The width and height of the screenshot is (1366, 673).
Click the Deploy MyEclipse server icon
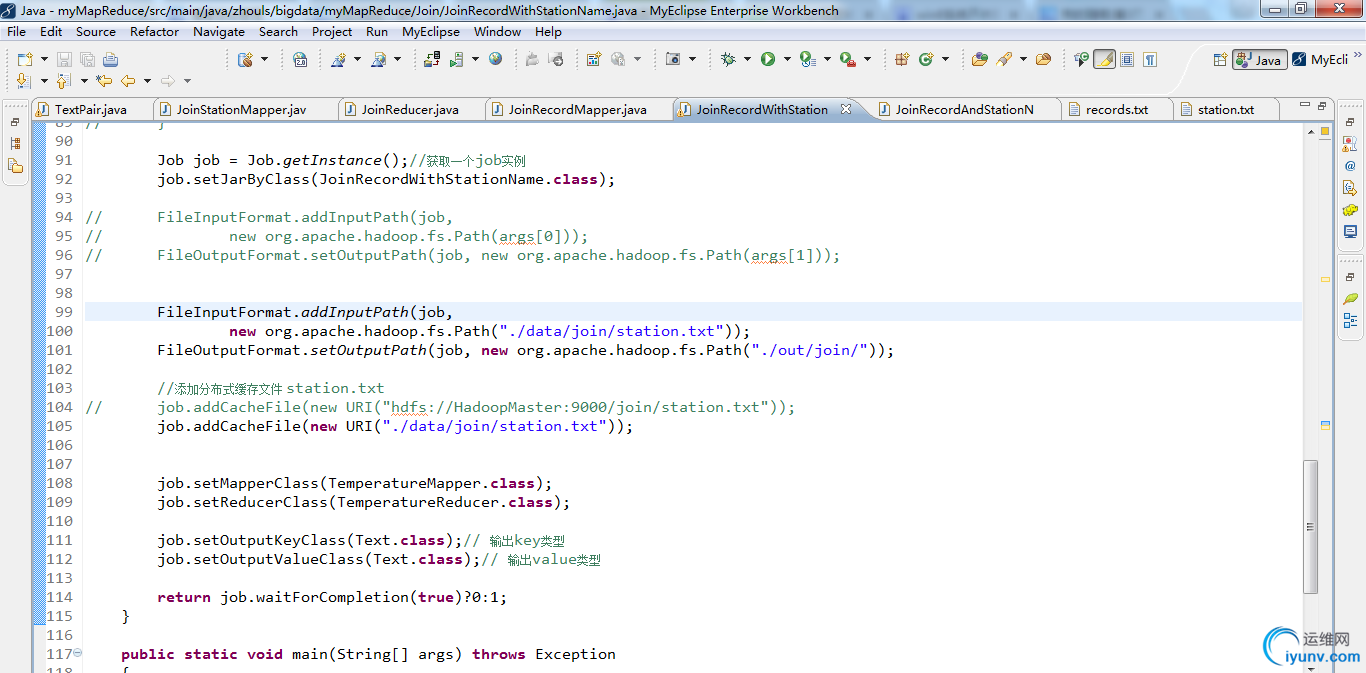432,59
